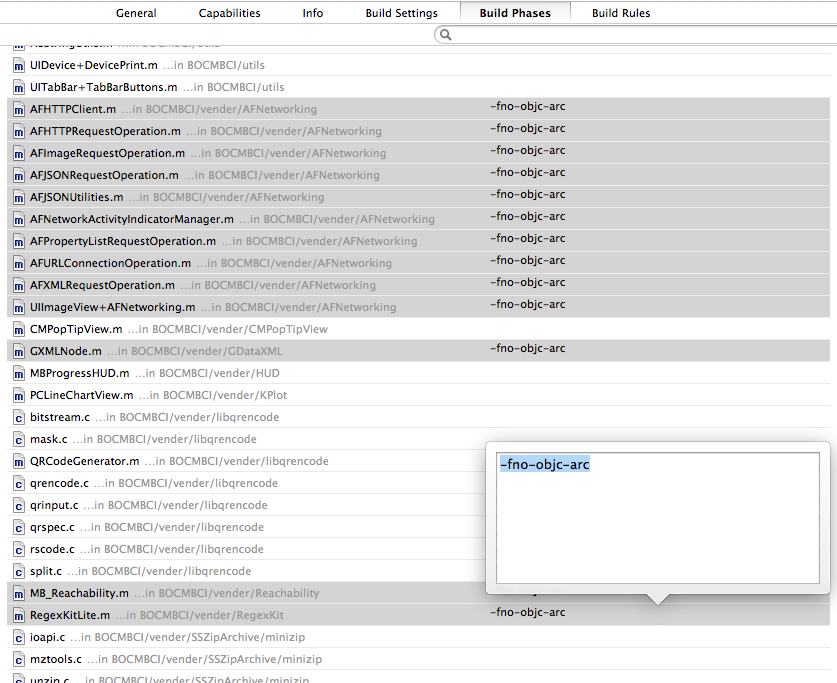Click AFHTTPRequestOperation.m file icon
Image resolution: width=837 pixels, height=683 pixels.
19,131
